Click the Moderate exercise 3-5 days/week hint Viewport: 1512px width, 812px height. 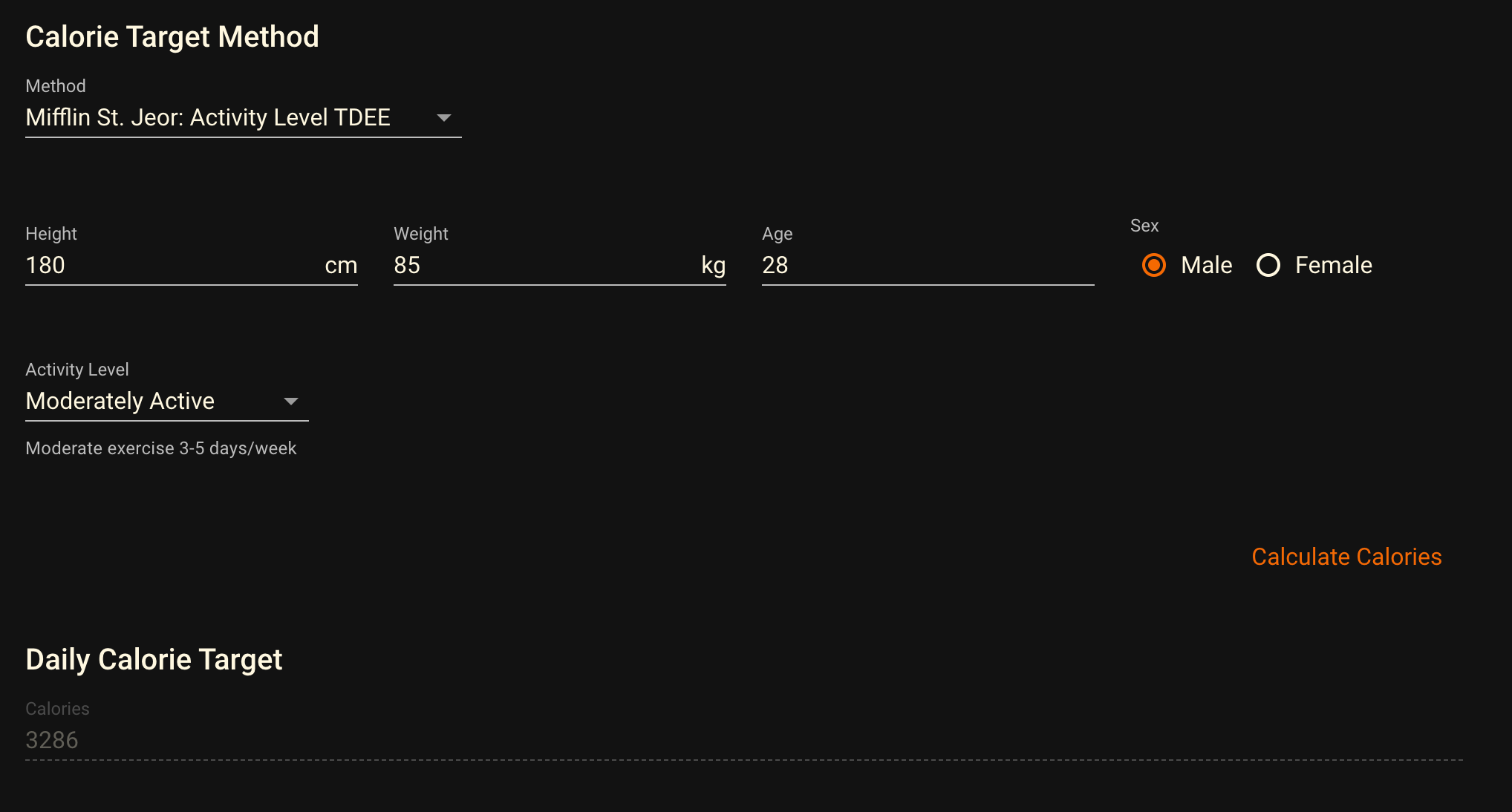(x=161, y=448)
